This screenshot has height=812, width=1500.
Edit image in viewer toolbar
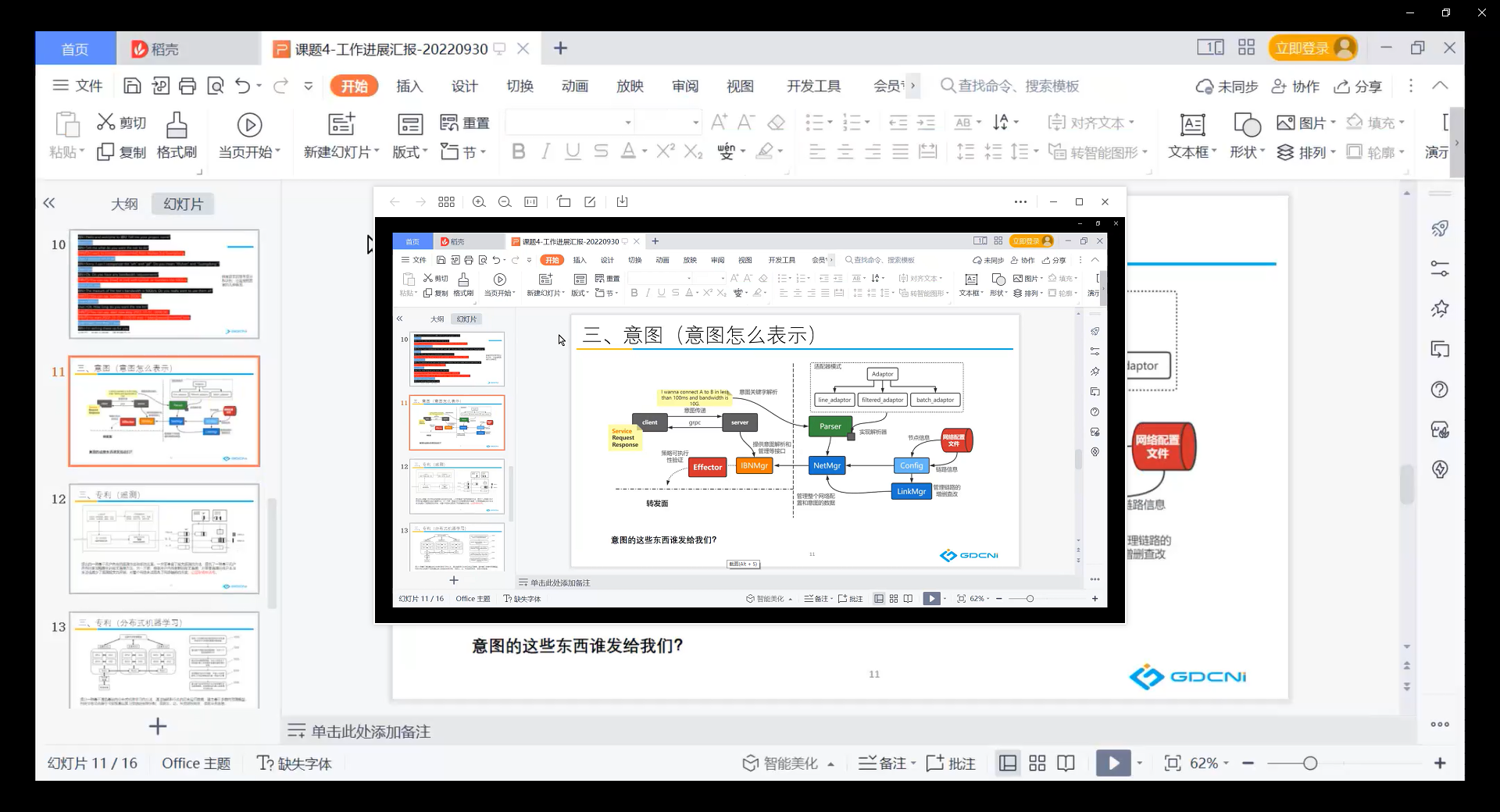pos(590,202)
